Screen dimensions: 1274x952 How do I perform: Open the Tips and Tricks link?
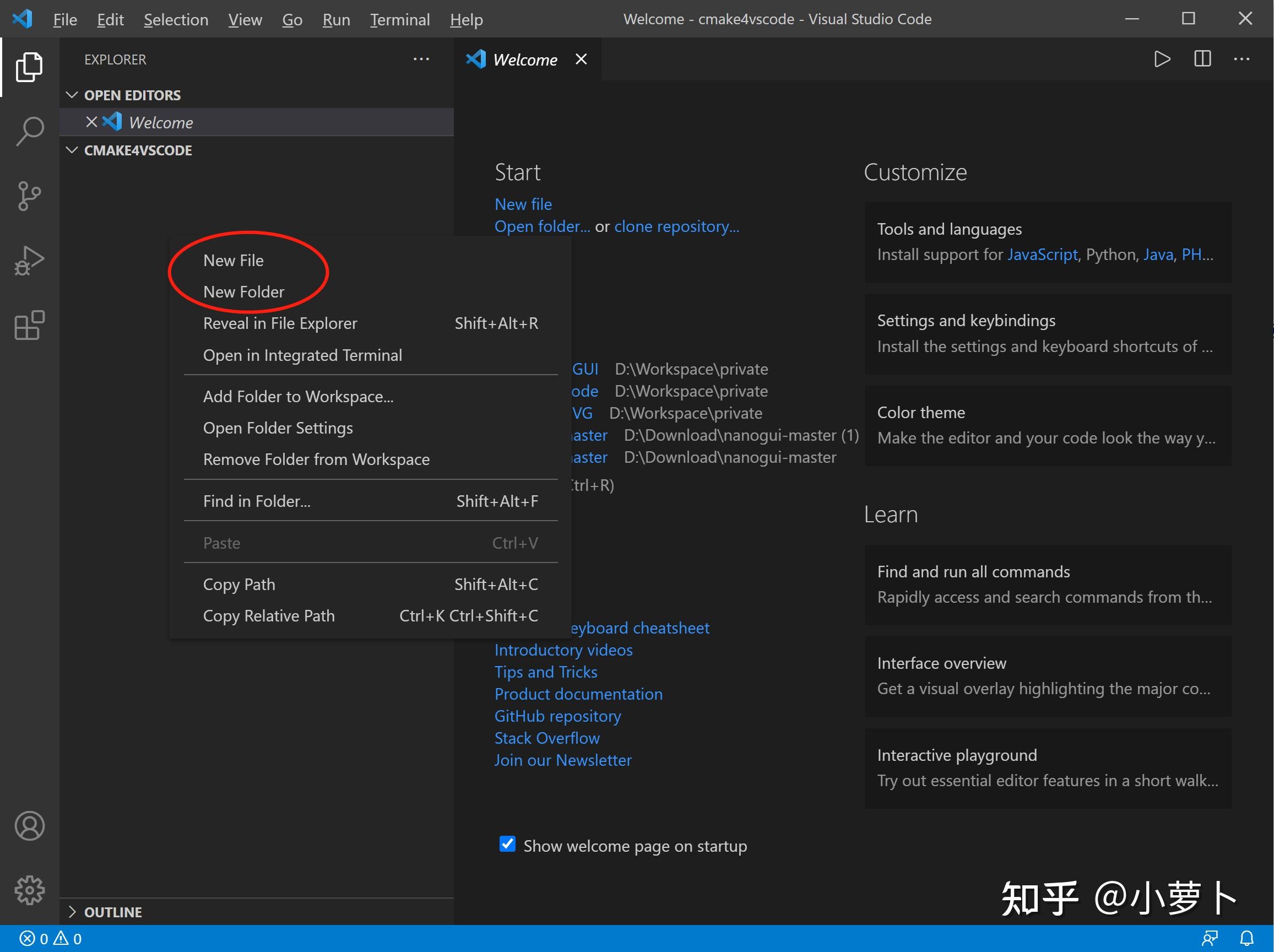pyautogui.click(x=545, y=672)
